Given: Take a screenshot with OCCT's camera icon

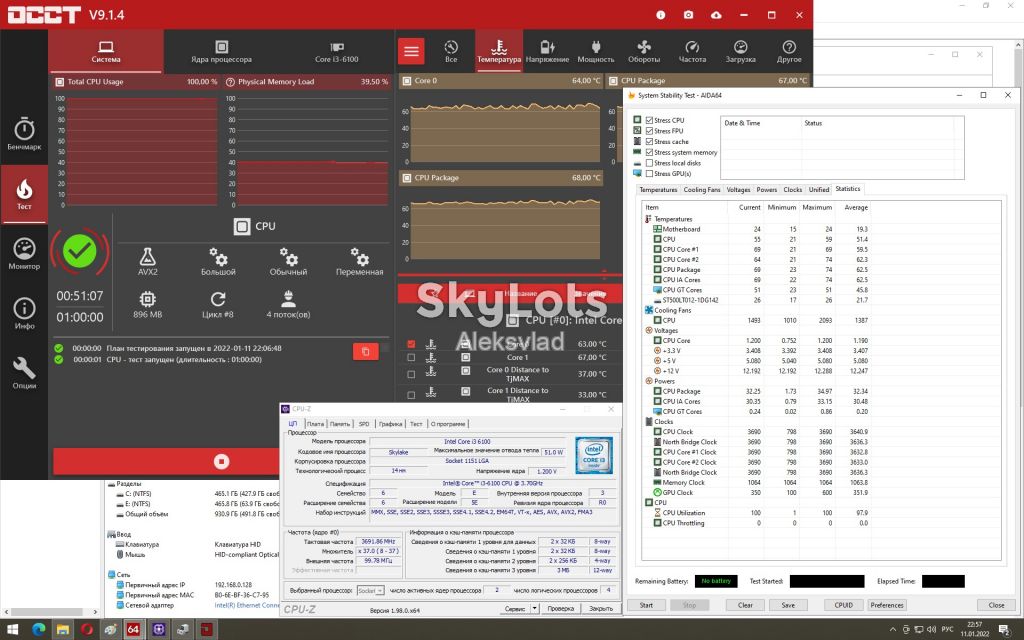Looking at the screenshot, I should pos(688,15).
